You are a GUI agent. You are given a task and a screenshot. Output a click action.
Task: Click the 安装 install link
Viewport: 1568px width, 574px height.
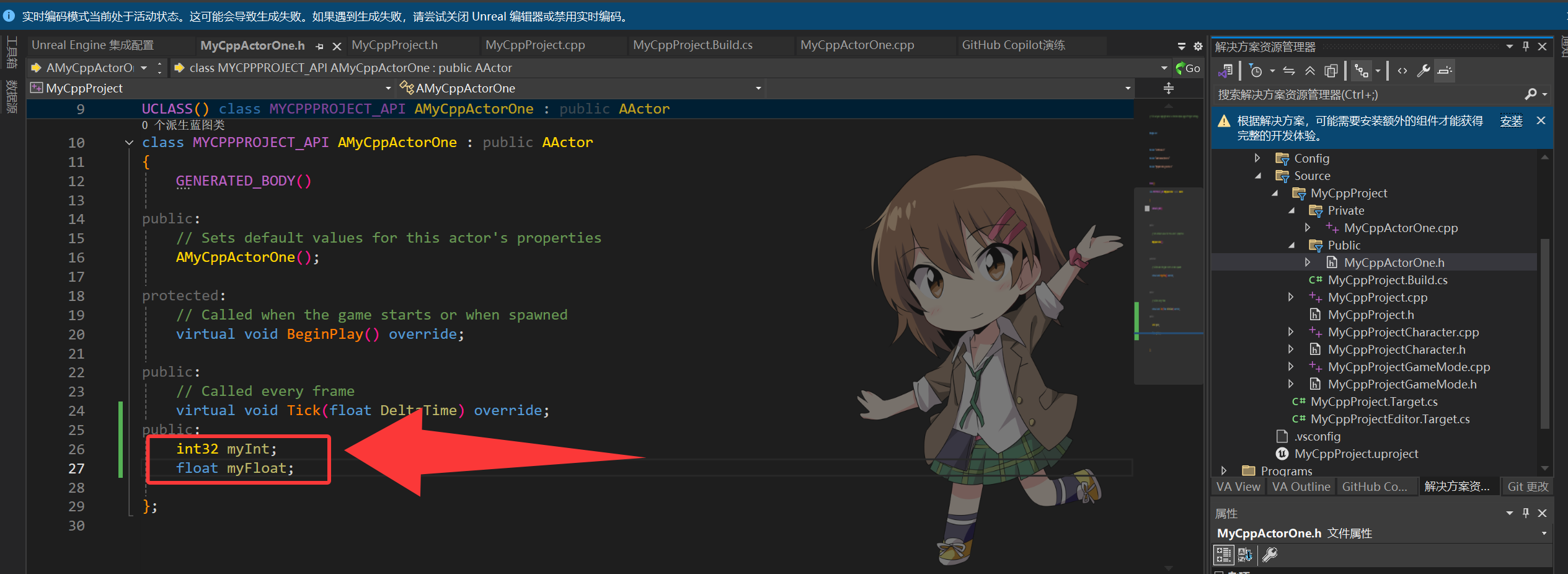(x=1511, y=121)
